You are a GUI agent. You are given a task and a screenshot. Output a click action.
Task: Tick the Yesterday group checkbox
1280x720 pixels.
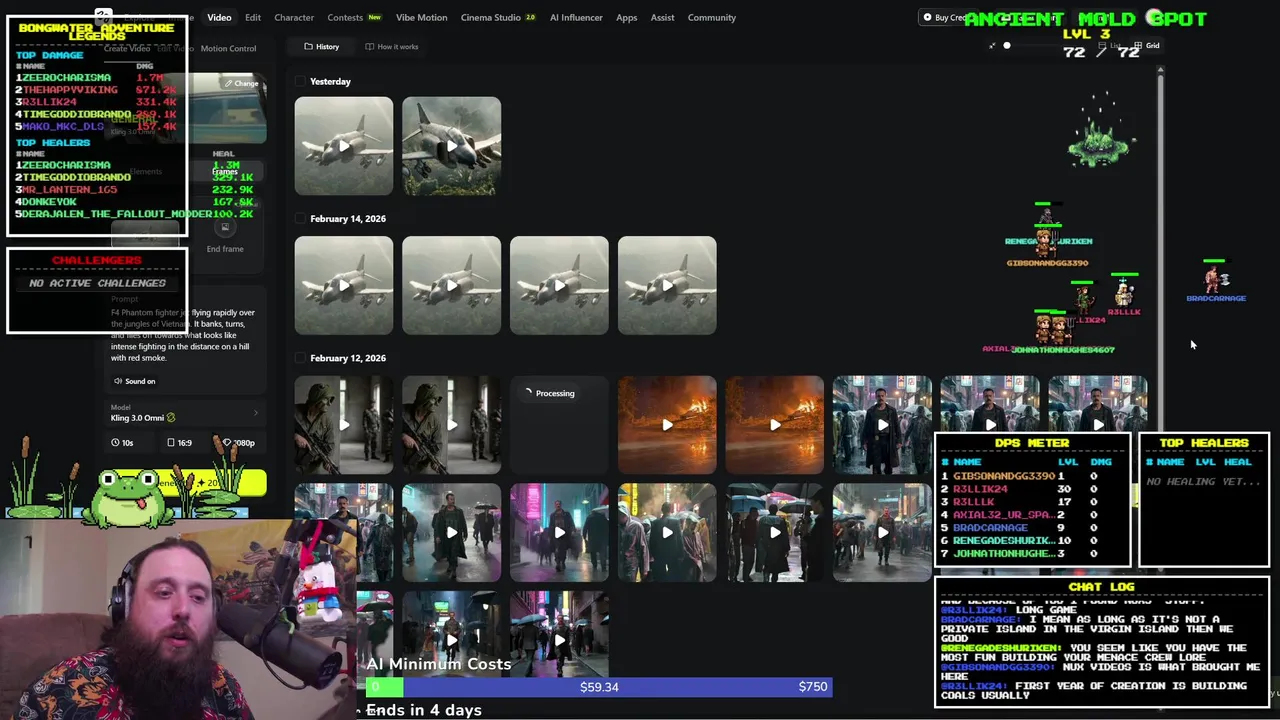tap(300, 81)
